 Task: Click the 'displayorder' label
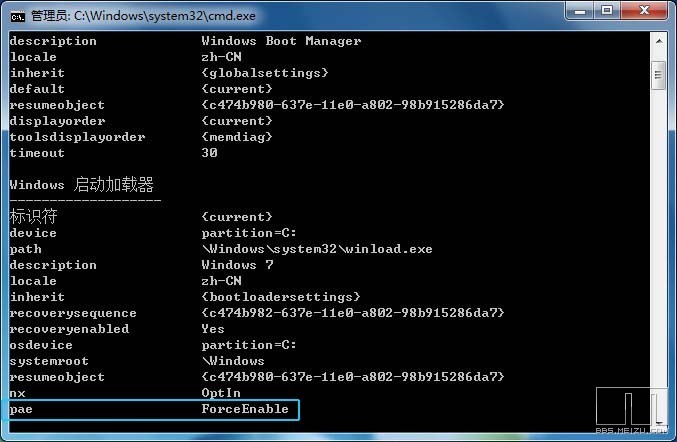pyautogui.click(x=57, y=121)
